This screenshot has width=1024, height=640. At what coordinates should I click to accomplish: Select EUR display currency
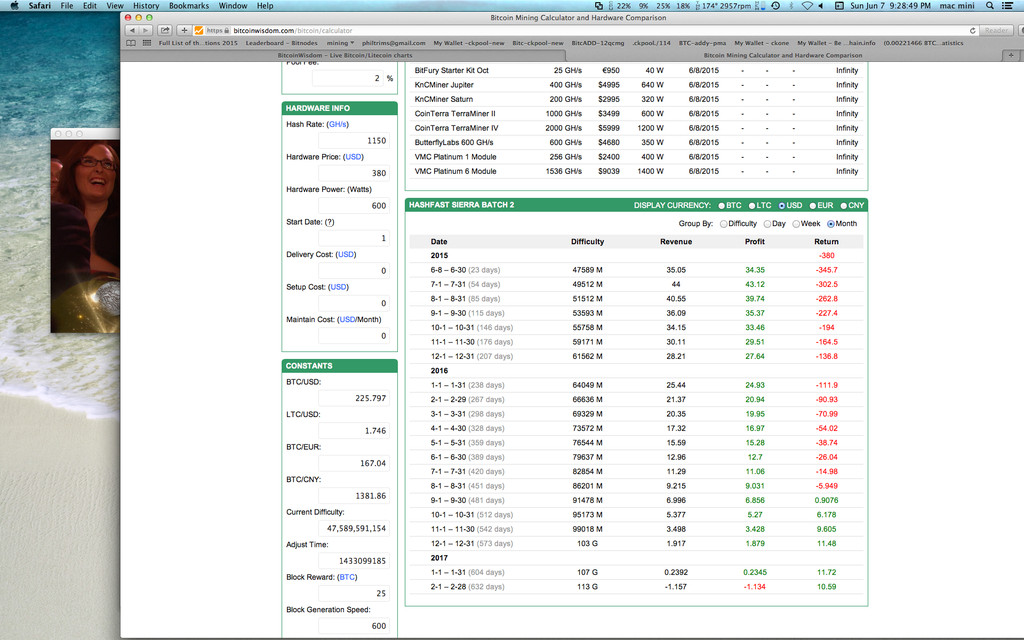point(813,206)
